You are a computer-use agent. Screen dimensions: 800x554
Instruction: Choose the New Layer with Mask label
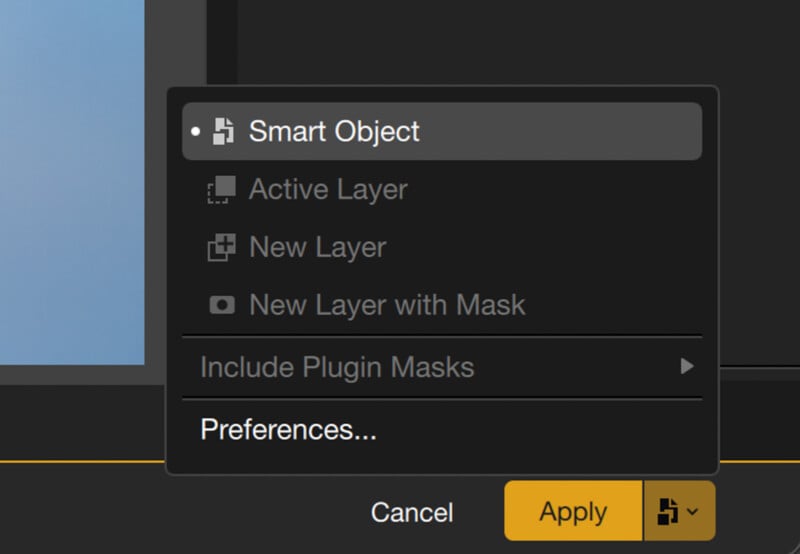click(387, 305)
